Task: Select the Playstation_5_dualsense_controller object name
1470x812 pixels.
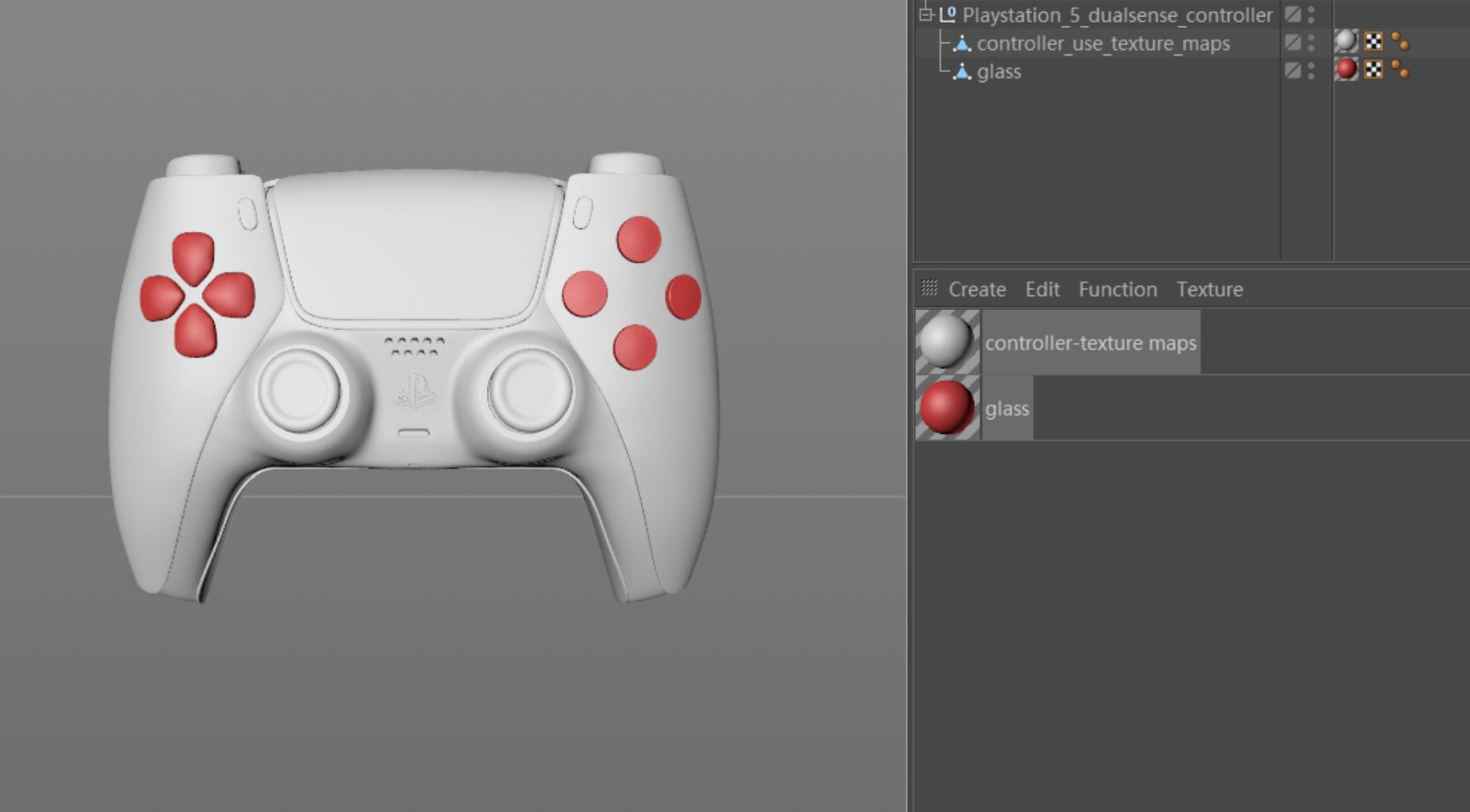Action: pyautogui.click(x=1117, y=15)
